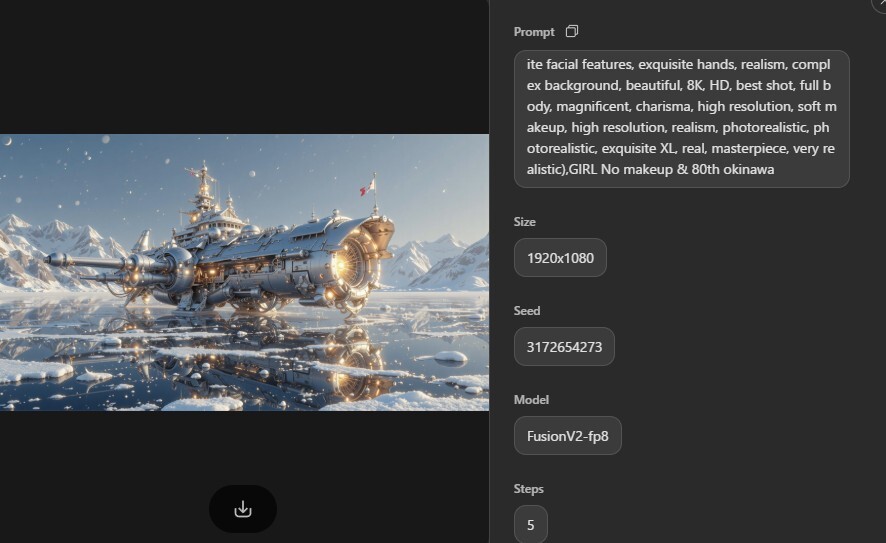Copy the prompt with the copy icon

[572, 31]
